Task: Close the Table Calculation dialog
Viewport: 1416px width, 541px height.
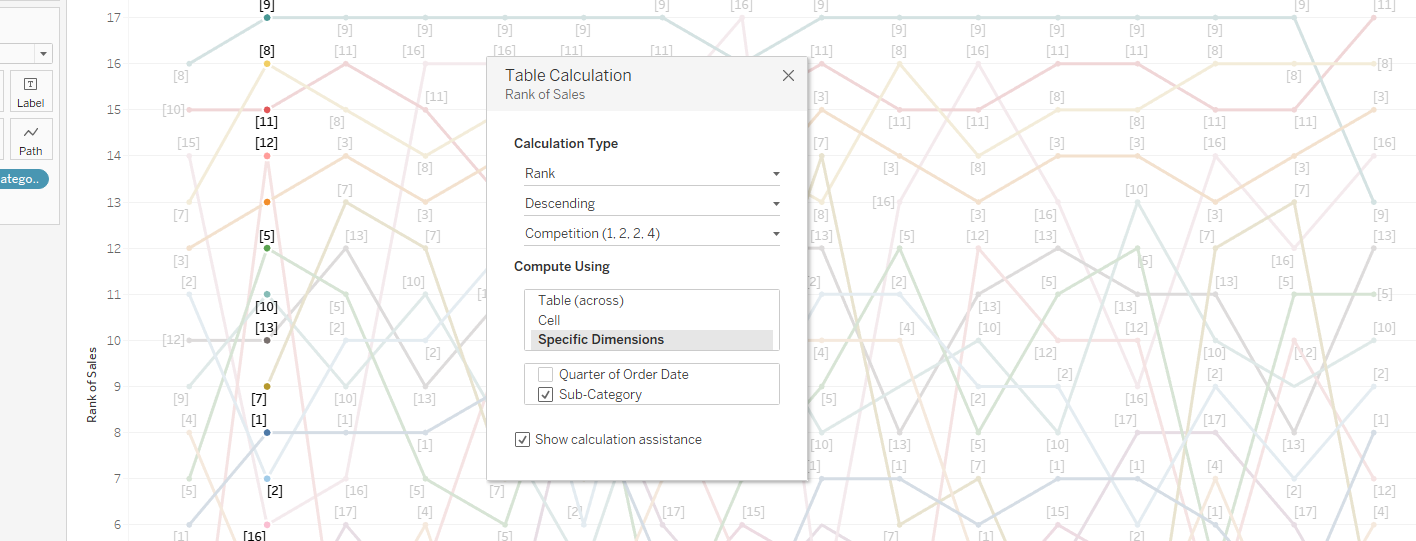Action: click(788, 76)
